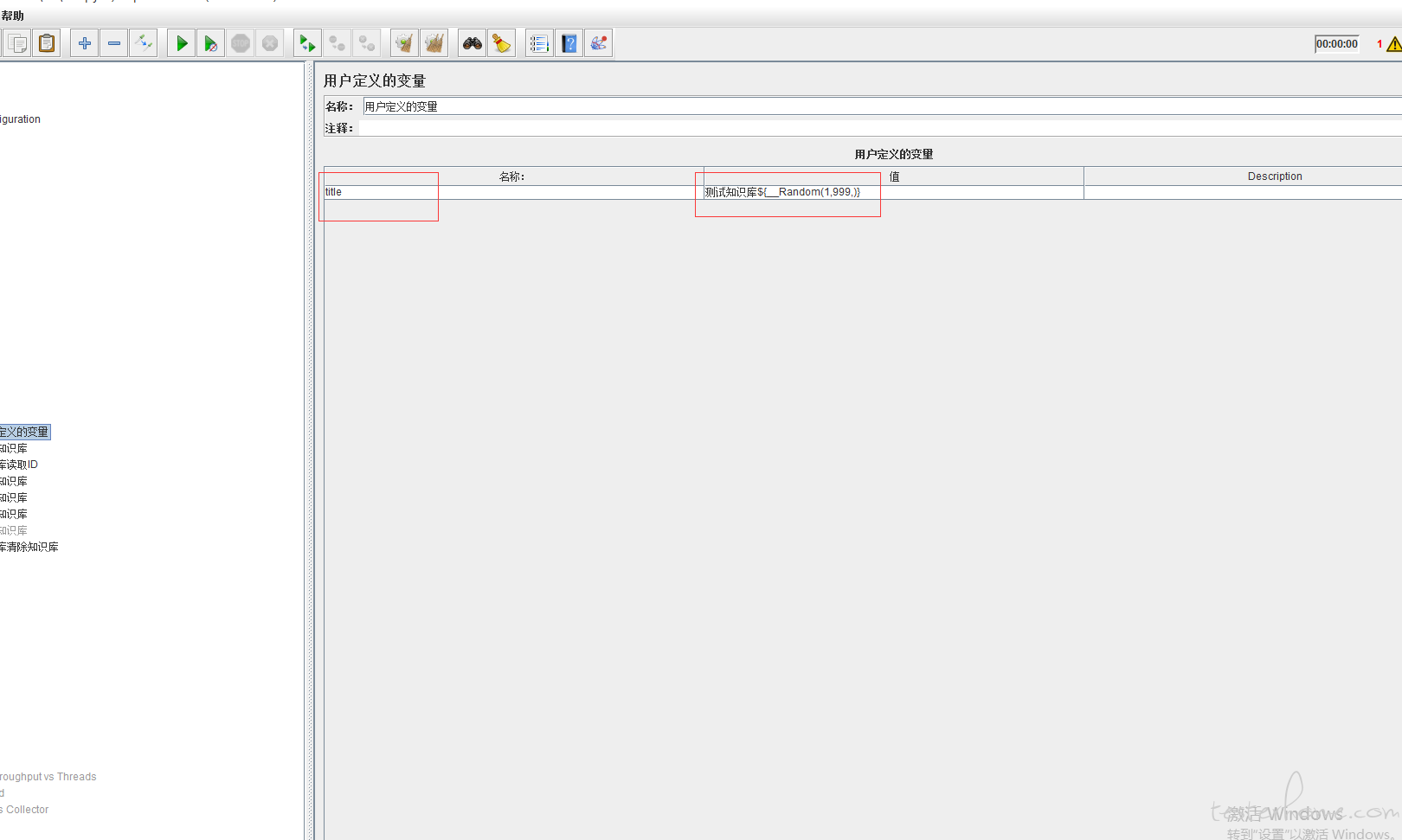Select the iguration tree node
Viewport: 1402px width, 840px height.
21,119
